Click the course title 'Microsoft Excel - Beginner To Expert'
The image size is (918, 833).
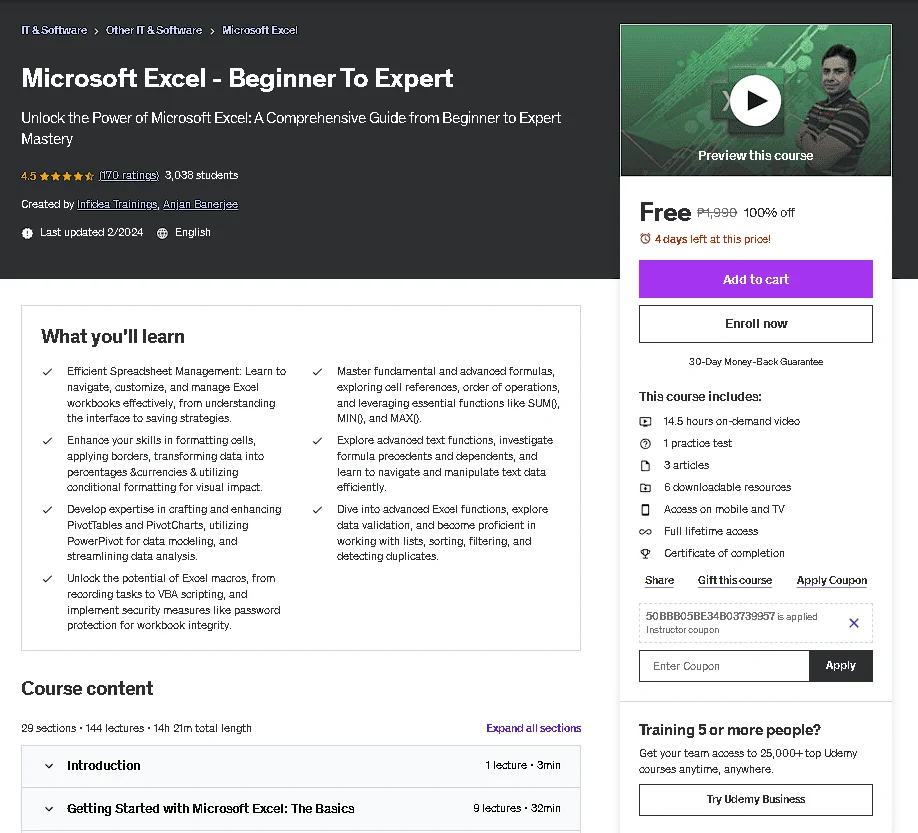237,78
